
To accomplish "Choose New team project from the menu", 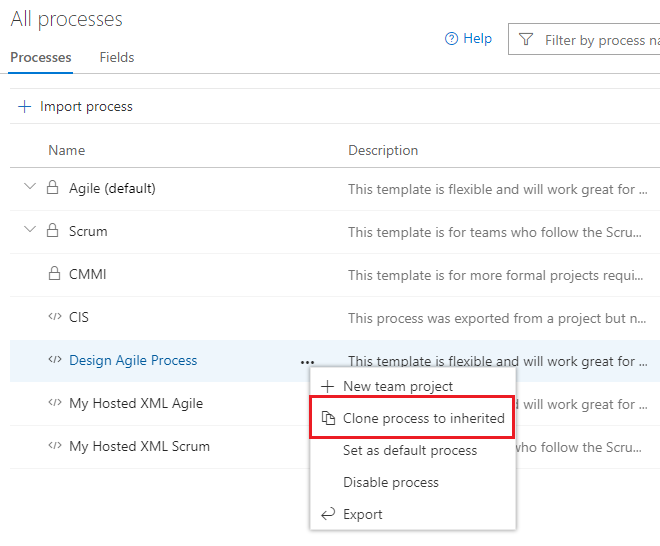I will point(398,386).
